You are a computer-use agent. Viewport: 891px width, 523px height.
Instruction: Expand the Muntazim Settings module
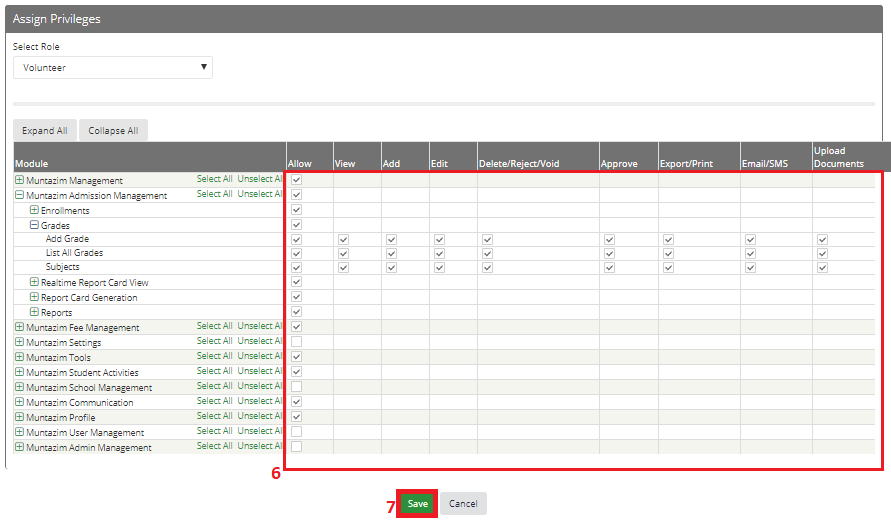pos(19,342)
